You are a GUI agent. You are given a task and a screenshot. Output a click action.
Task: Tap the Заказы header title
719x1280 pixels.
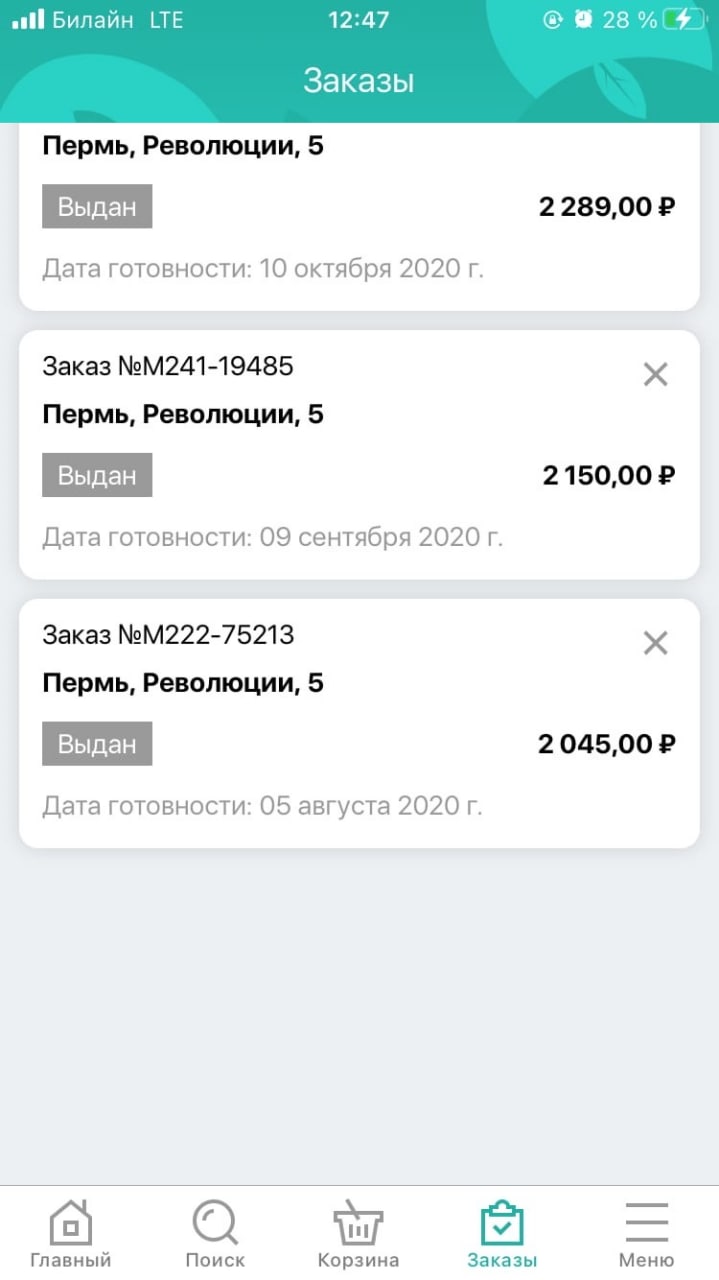coord(359,81)
